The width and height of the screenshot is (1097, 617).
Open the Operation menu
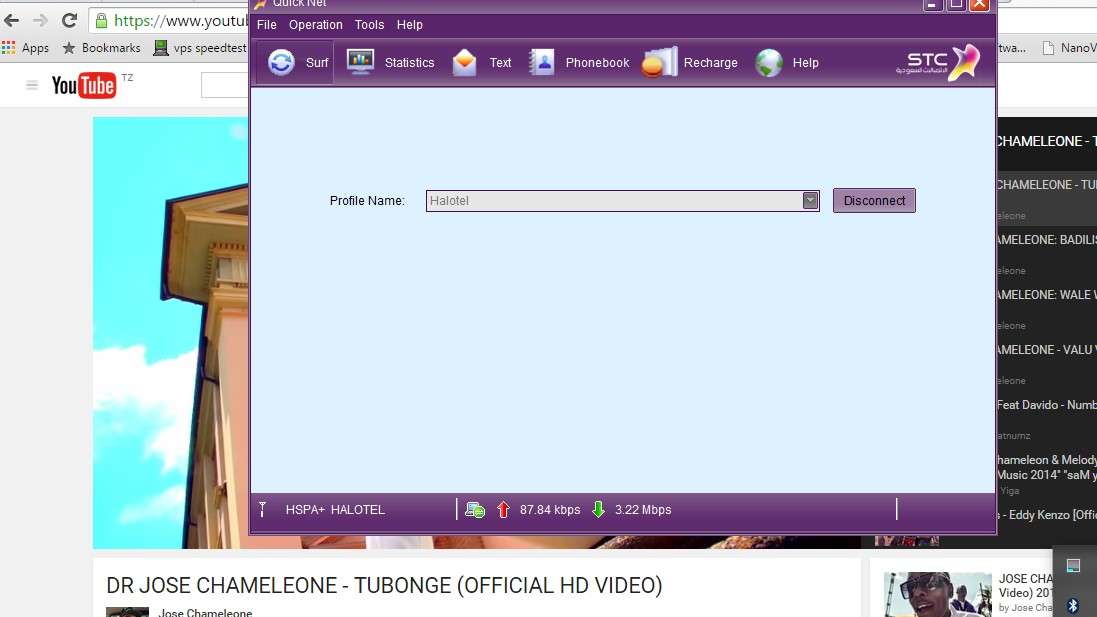pyautogui.click(x=316, y=24)
